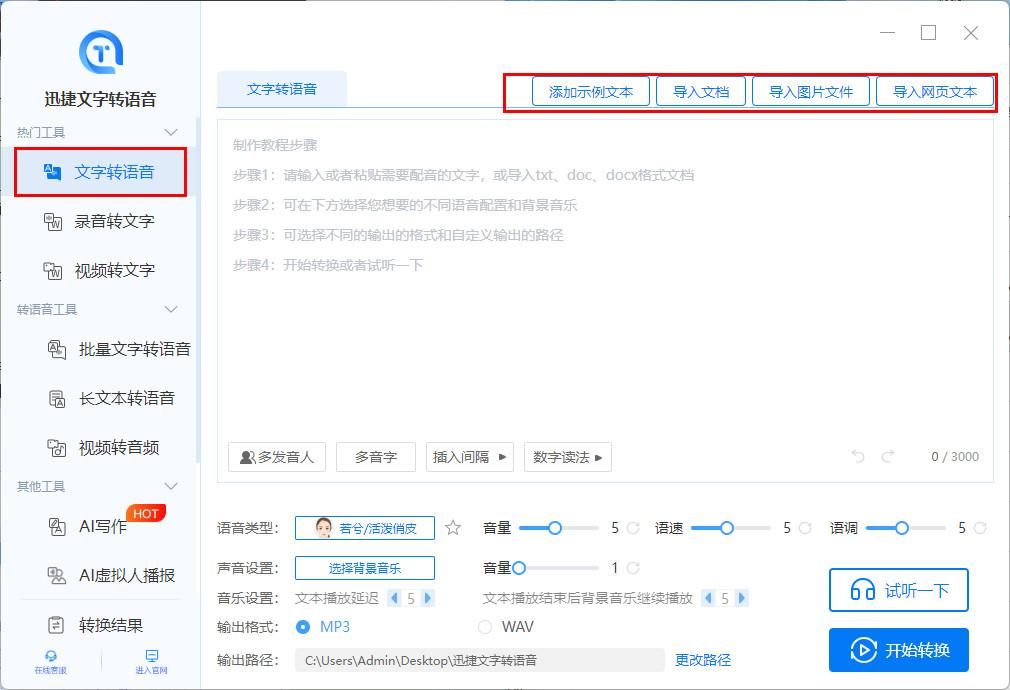The width and height of the screenshot is (1010, 690).
Task: Open voice type selector 若兮/活泼俏皮
Action: 365,528
